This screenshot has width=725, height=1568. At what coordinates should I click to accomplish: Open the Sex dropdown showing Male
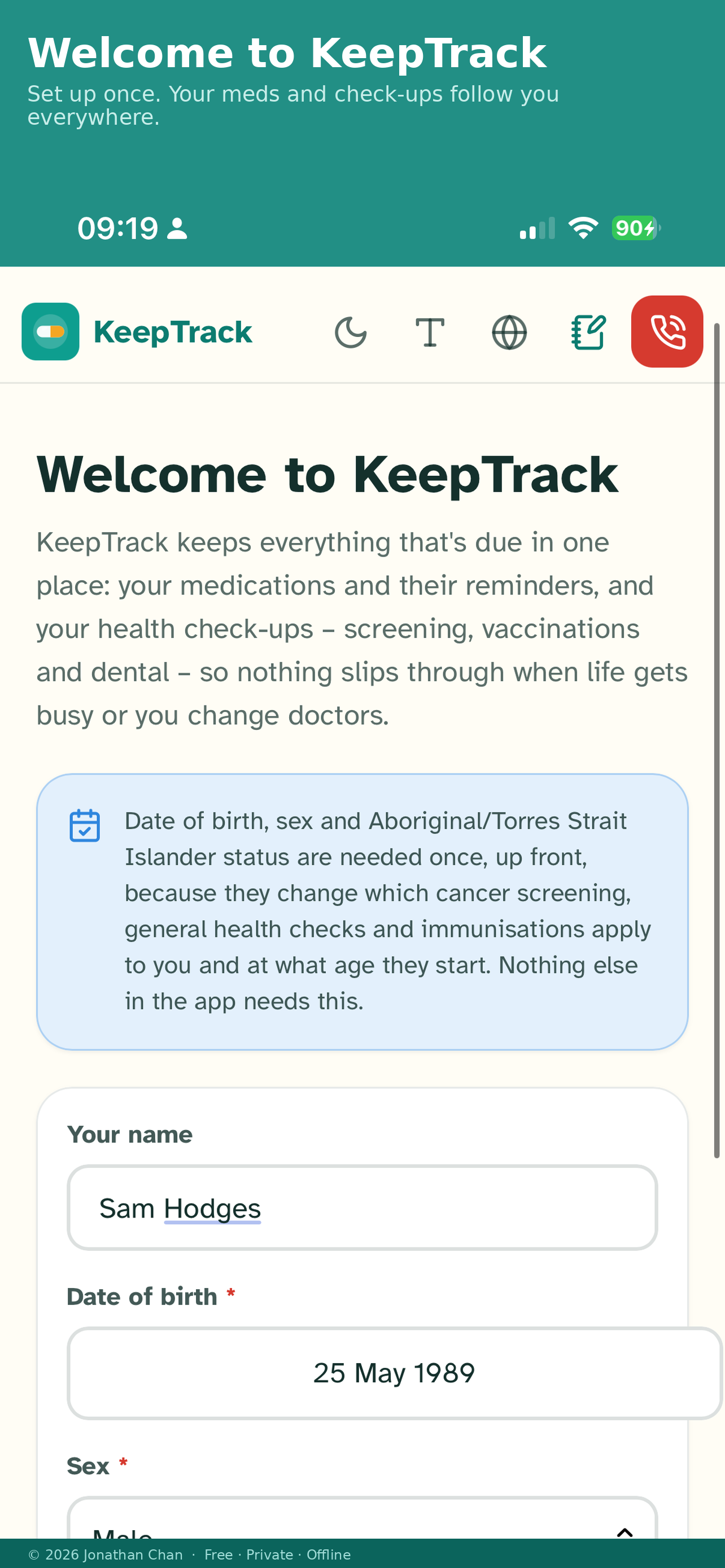(362, 1518)
